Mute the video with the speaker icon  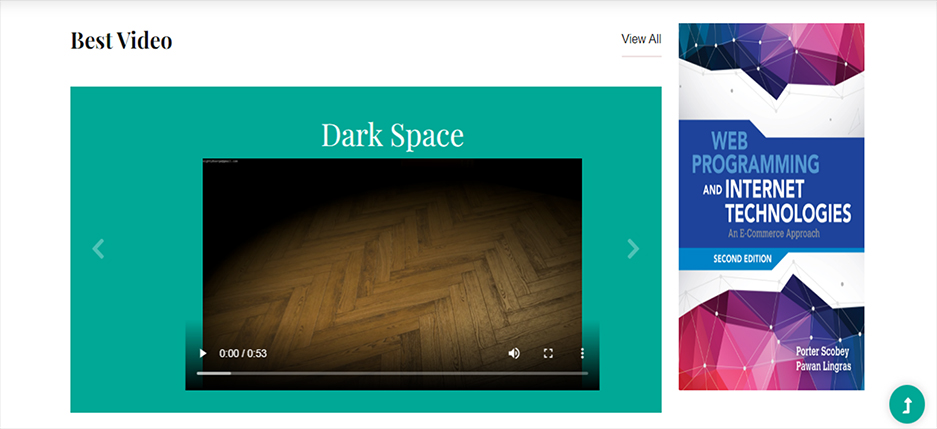click(x=514, y=353)
